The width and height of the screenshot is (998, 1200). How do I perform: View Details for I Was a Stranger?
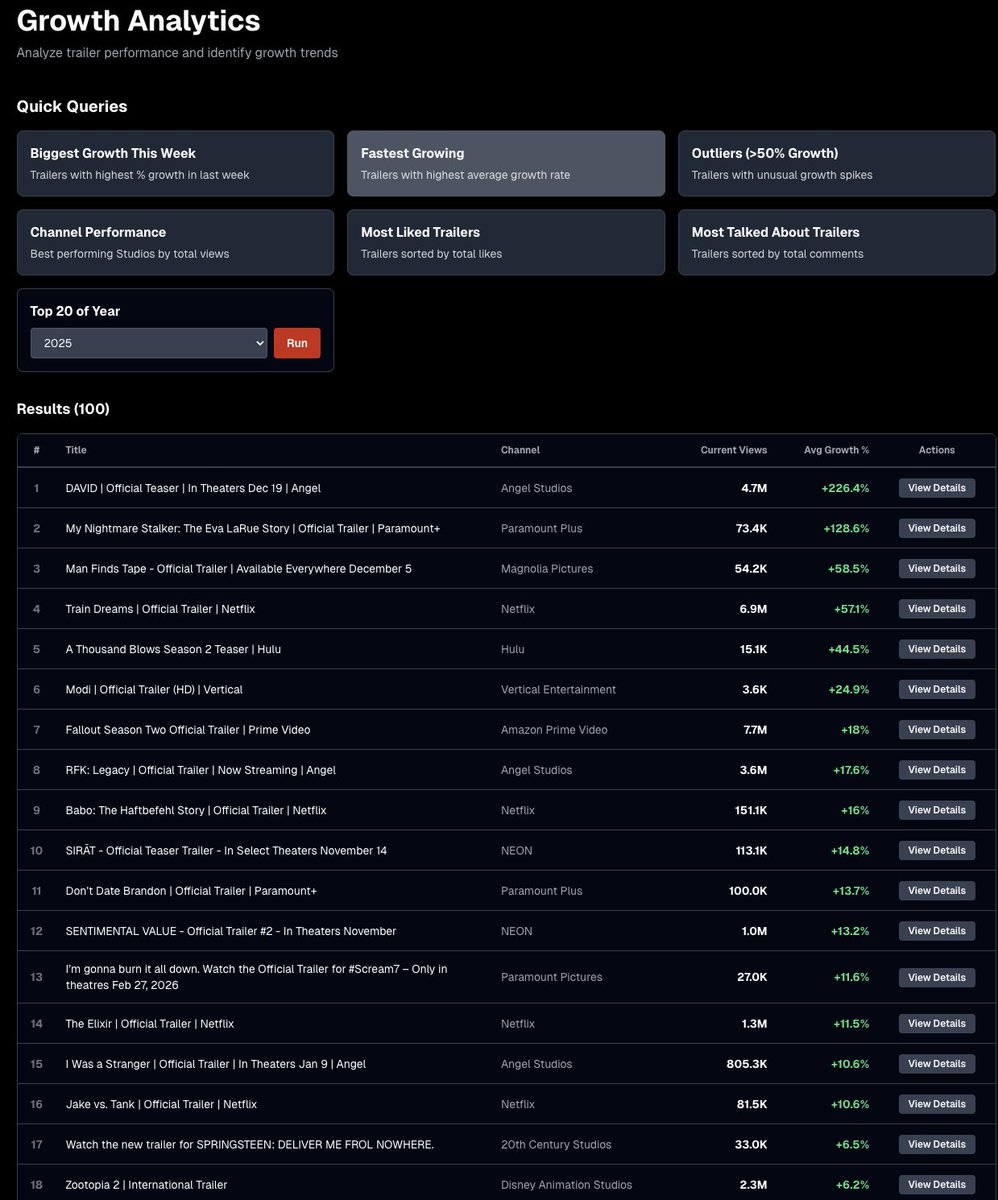(937, 1064)
